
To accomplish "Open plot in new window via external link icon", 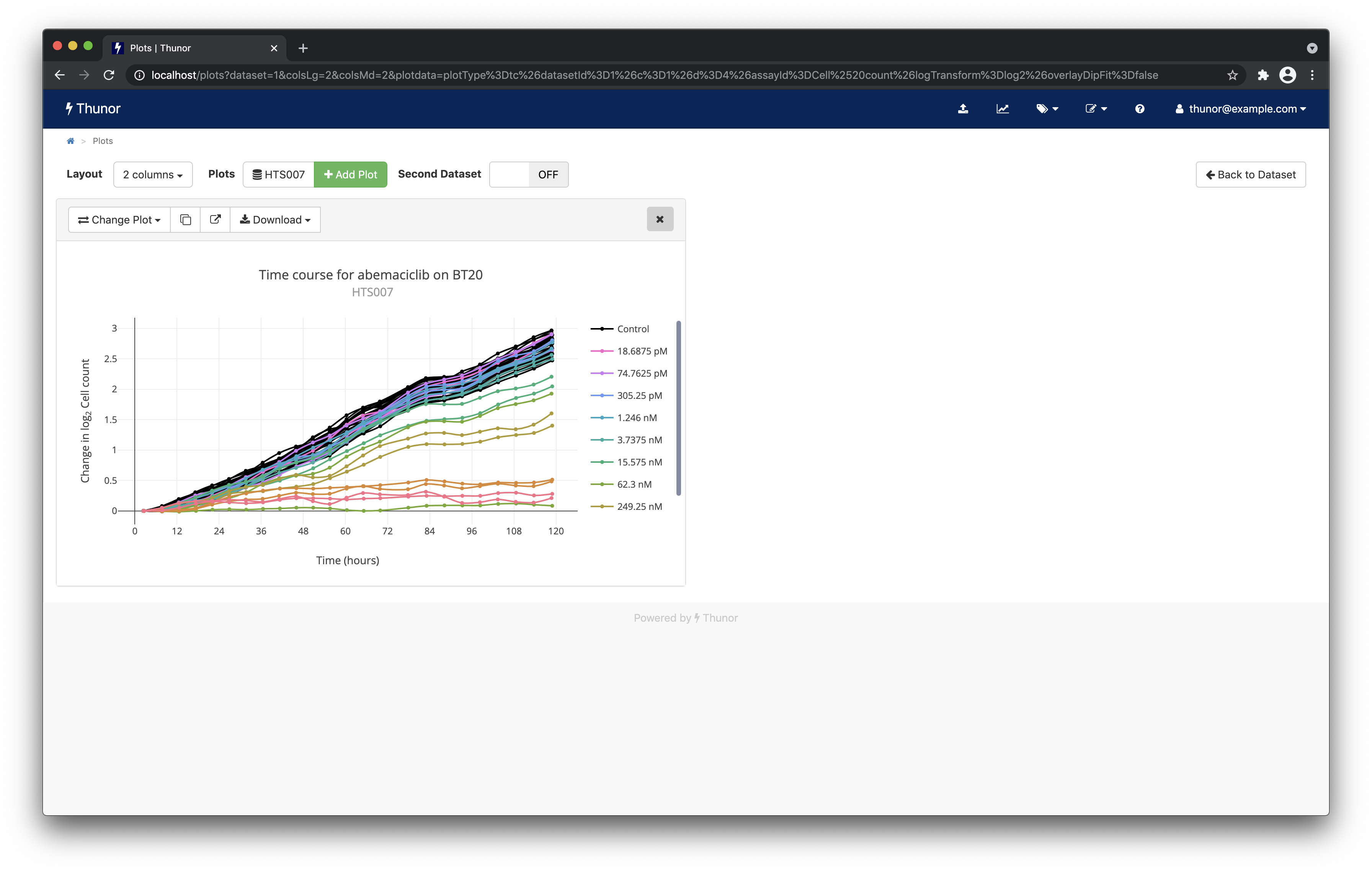I will 215,219.
